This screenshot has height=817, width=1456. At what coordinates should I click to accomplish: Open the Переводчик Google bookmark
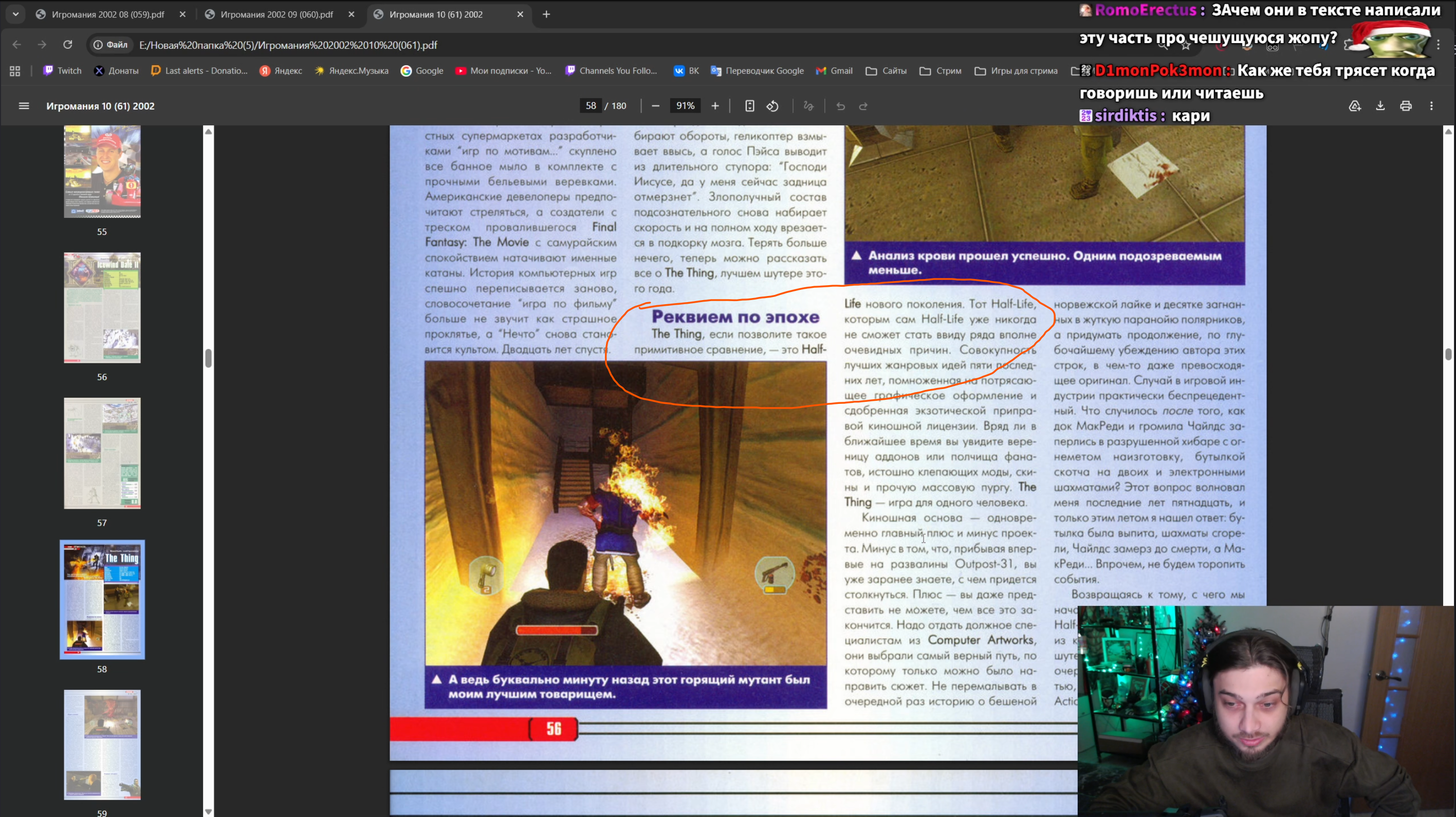757,70
